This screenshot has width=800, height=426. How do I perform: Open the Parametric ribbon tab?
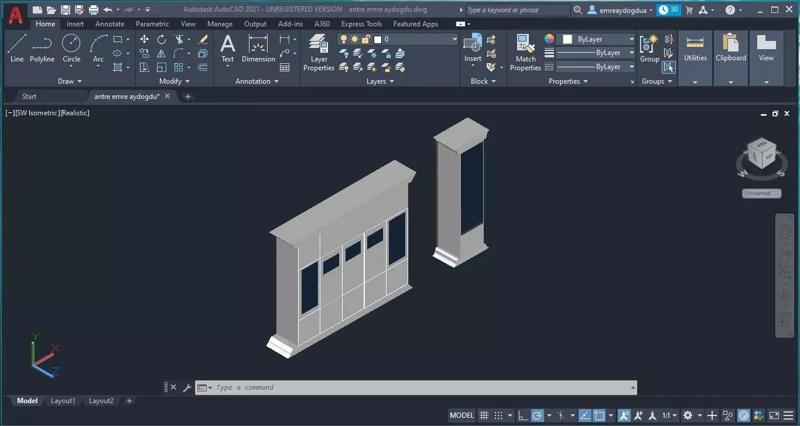coord(152,24)
